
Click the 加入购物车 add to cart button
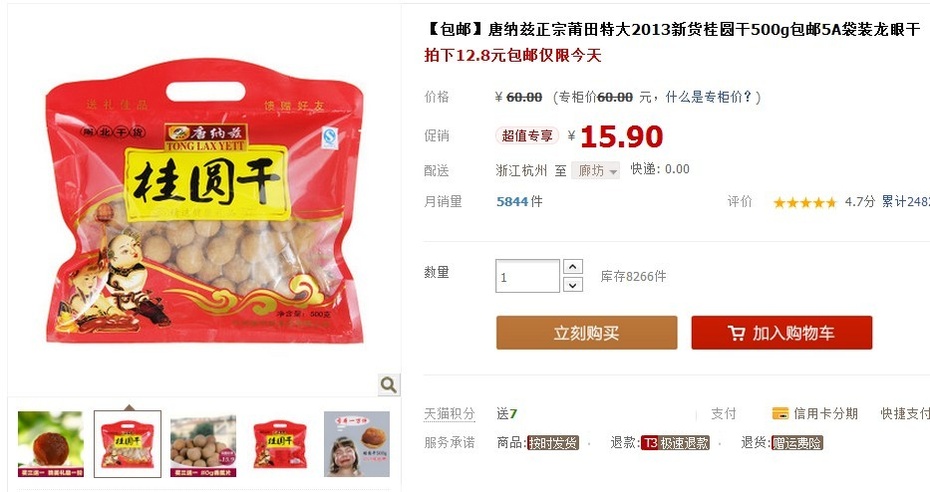[x=782, y=333]
